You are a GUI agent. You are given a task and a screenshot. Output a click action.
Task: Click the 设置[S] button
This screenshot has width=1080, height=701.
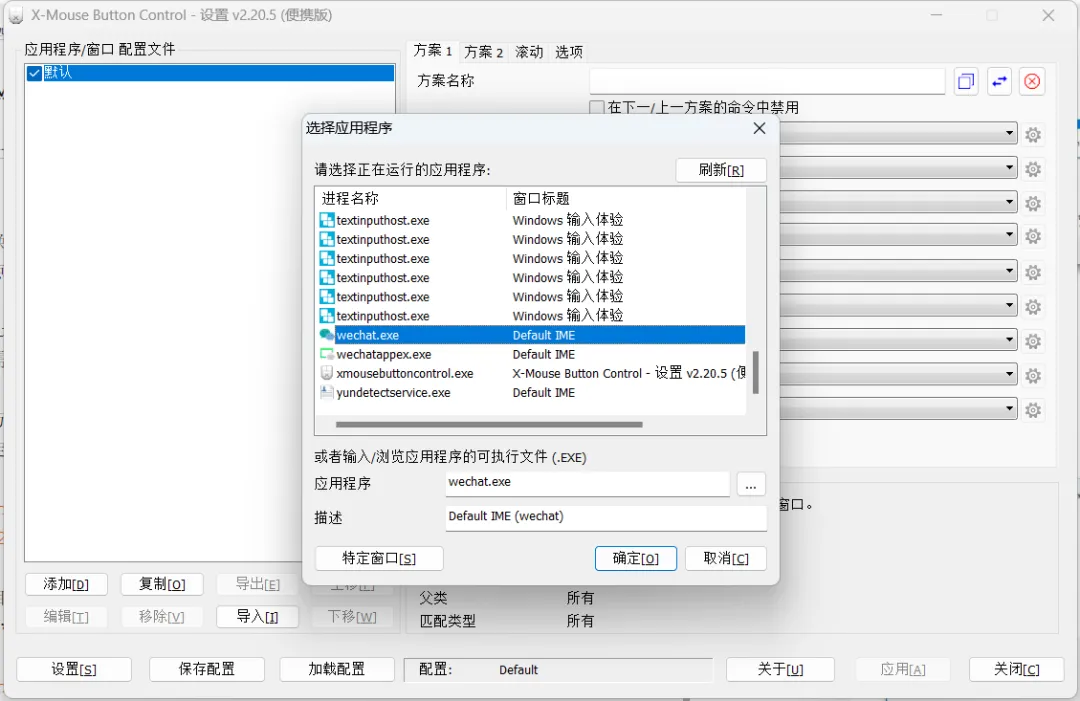point(74,669)
